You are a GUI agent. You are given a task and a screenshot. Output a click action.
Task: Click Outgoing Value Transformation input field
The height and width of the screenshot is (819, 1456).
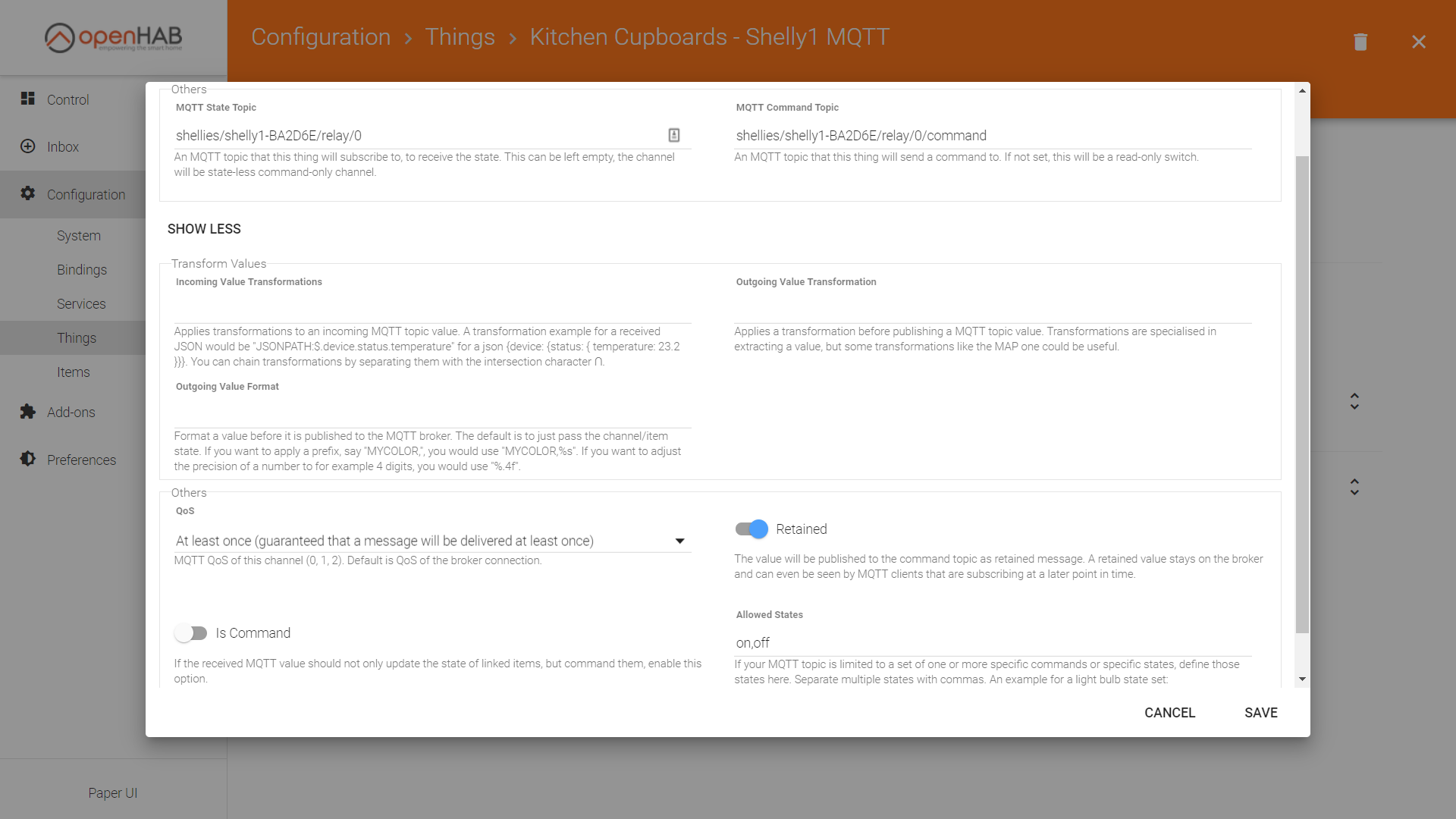click(x=993, y=310)
